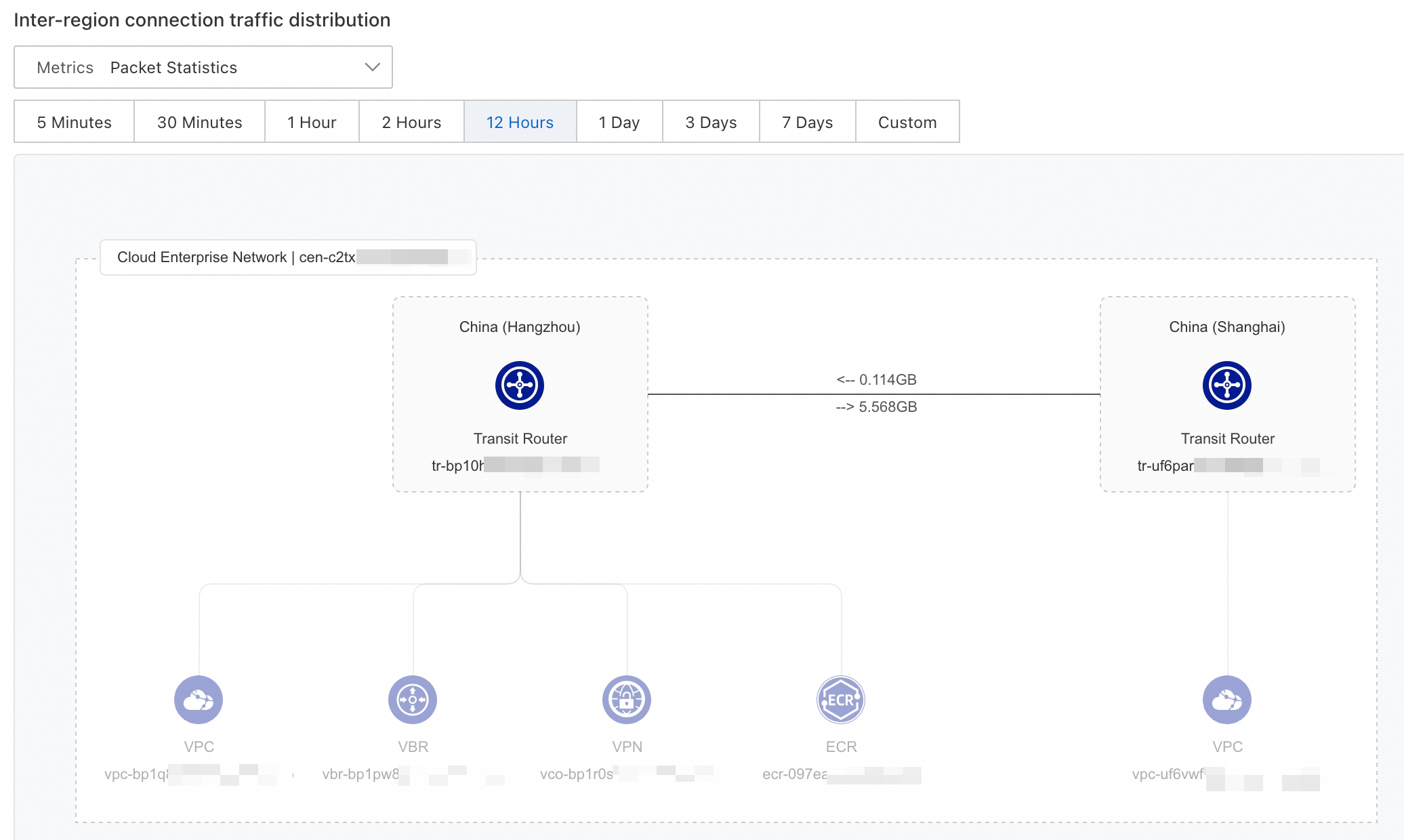The width and height of the screenshot is (1404, 840).
Task: Click the VPN gateway icon
Action: tap(627, 700)
